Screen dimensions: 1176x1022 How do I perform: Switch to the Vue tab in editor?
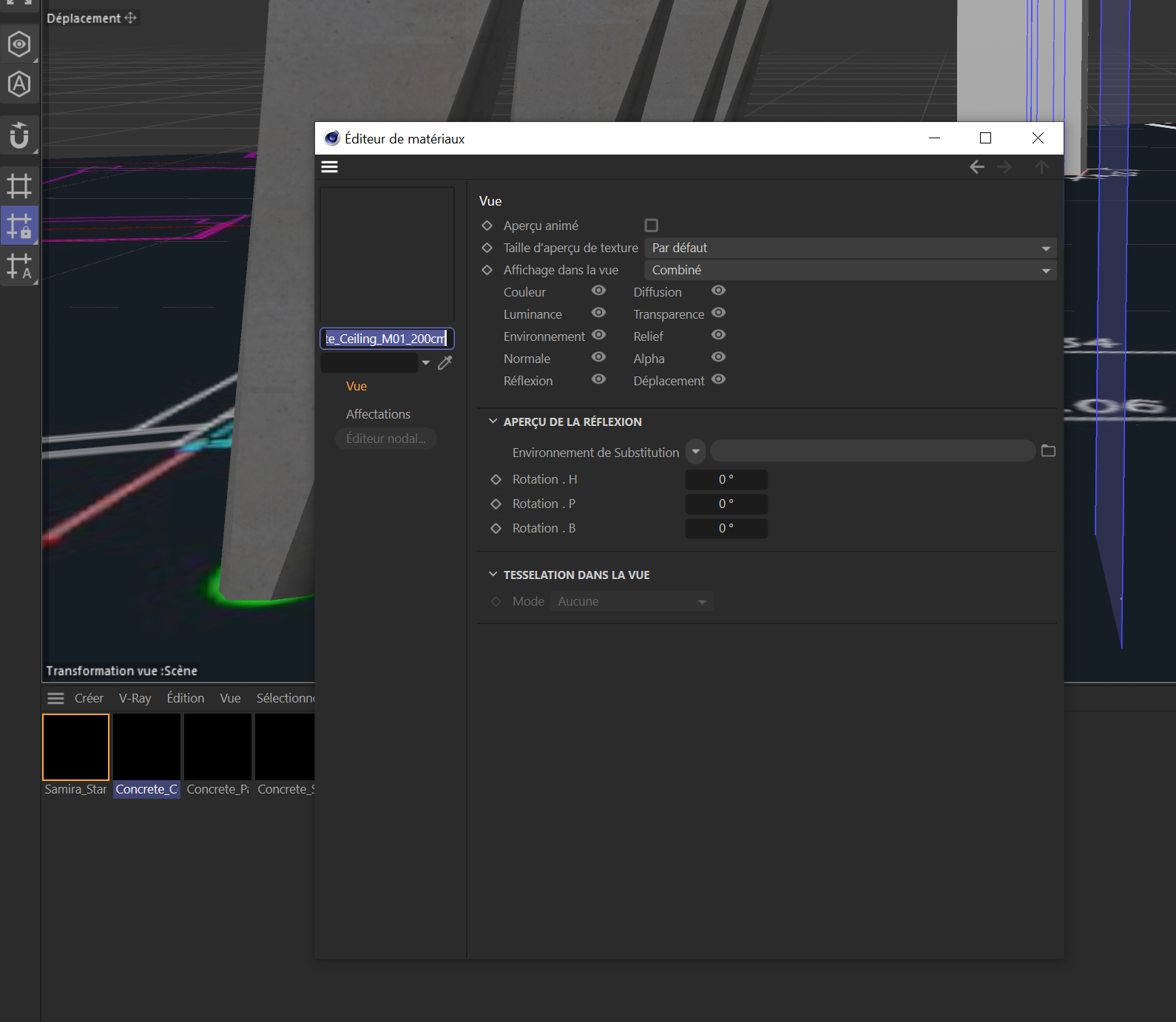click(x=356, y=386)
